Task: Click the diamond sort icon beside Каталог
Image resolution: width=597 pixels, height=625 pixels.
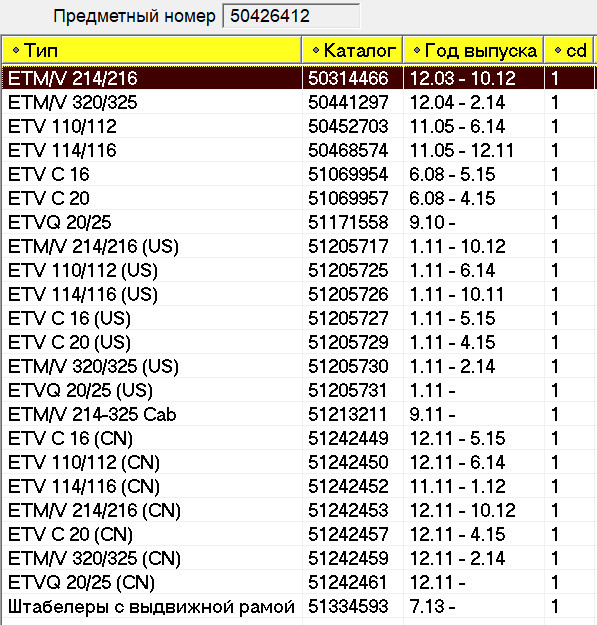Action: tap(316, 50)
